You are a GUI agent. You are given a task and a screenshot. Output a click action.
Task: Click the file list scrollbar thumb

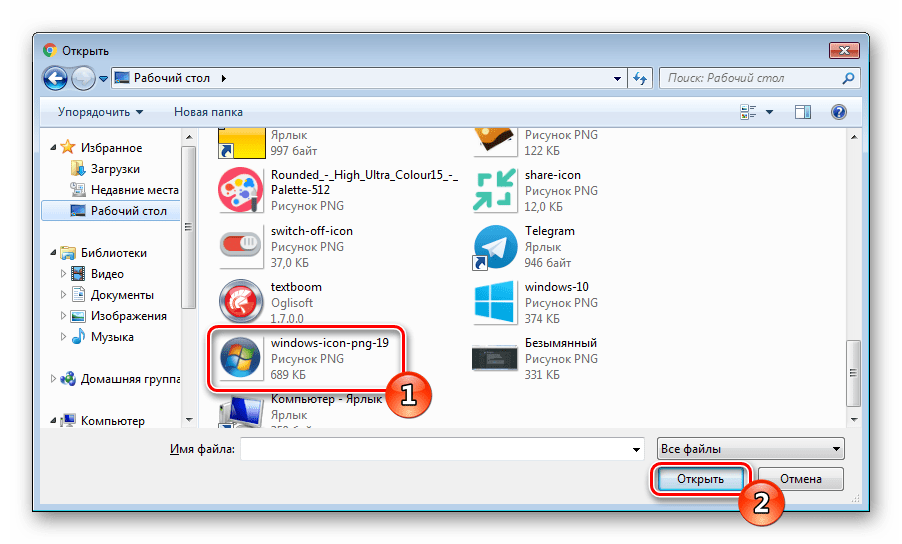(854, 373)
